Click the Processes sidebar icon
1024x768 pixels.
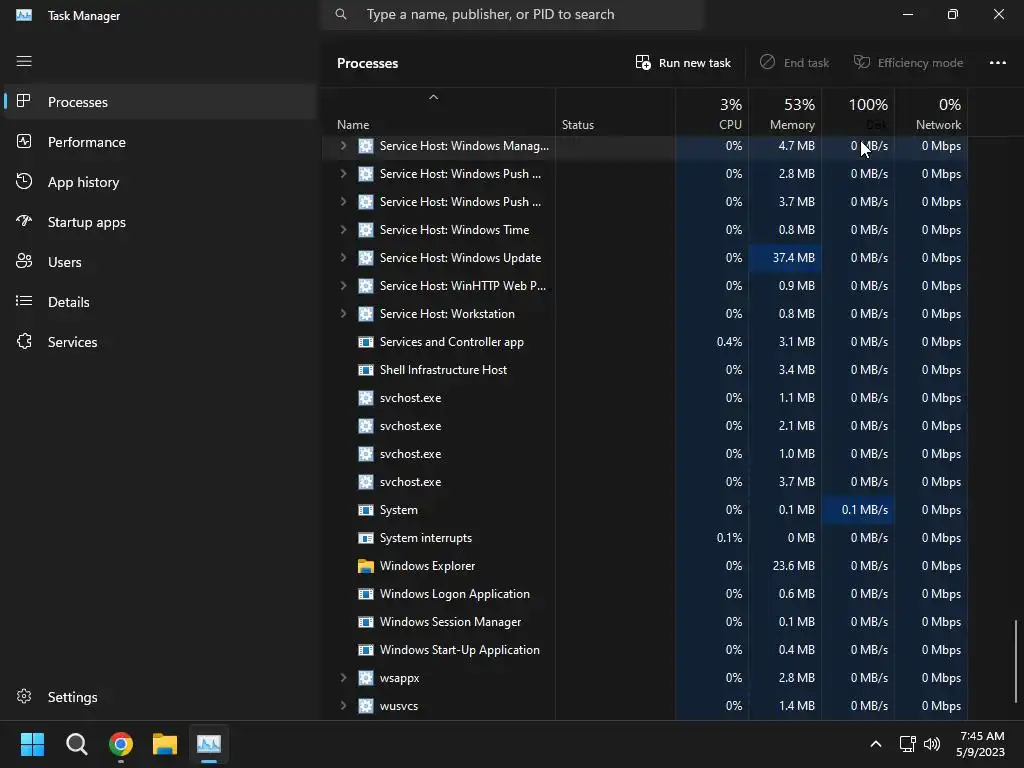[24, 101]
